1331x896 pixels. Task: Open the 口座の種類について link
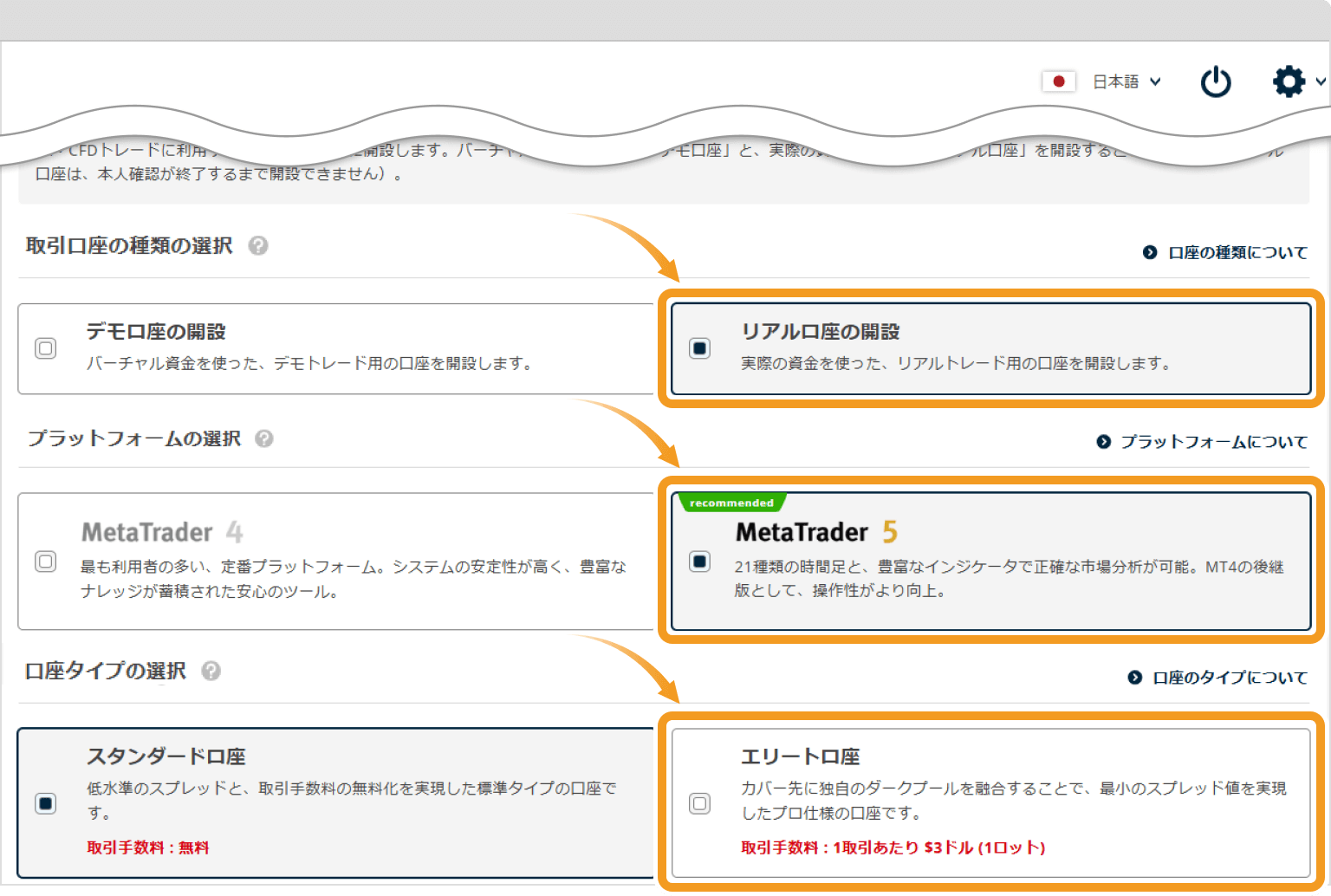(x=1237, y=252)
